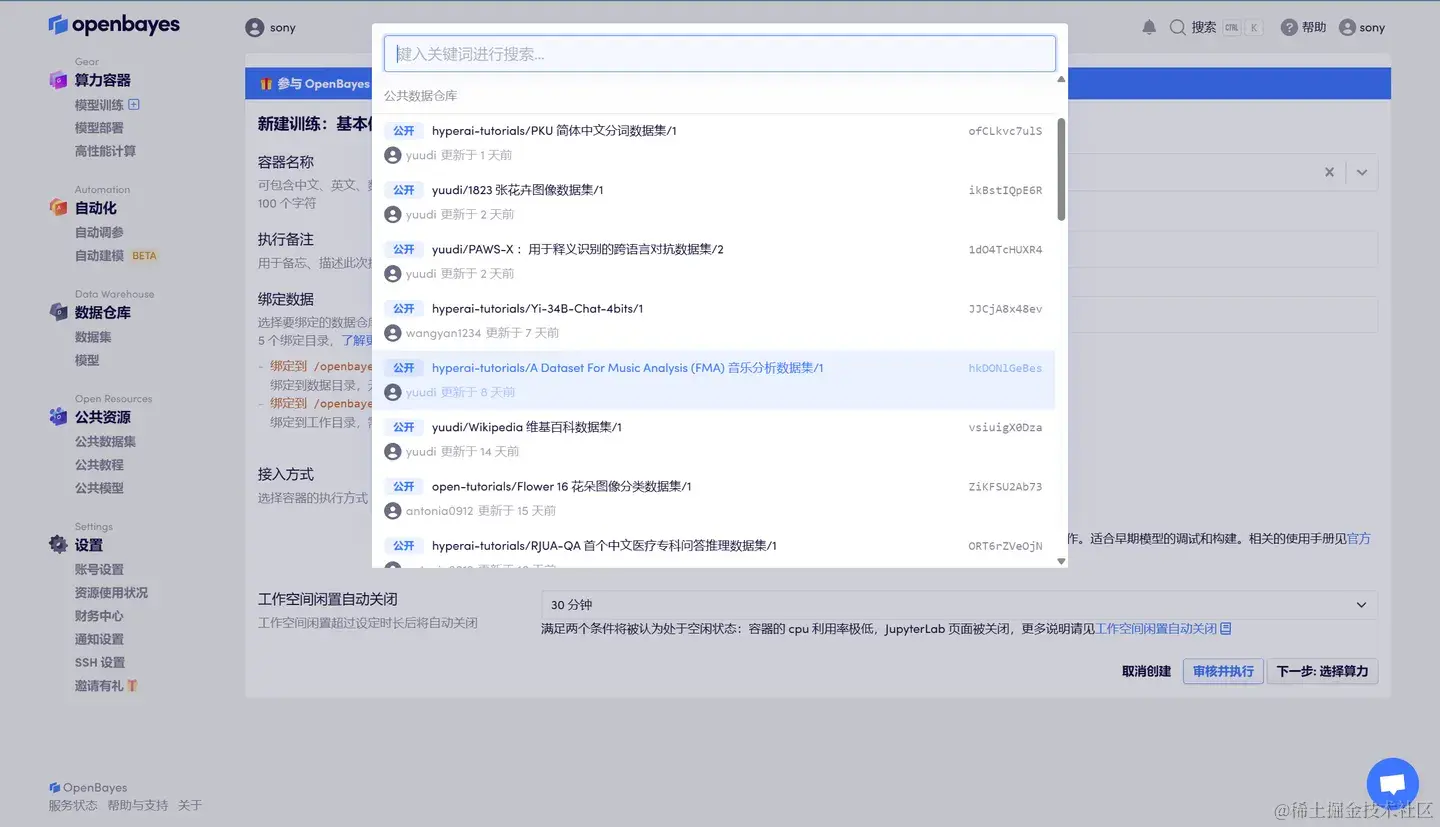This screenshot has height=827, width=1440.
Task: Click the avatar beside wangyan1234
Action: 393,333
